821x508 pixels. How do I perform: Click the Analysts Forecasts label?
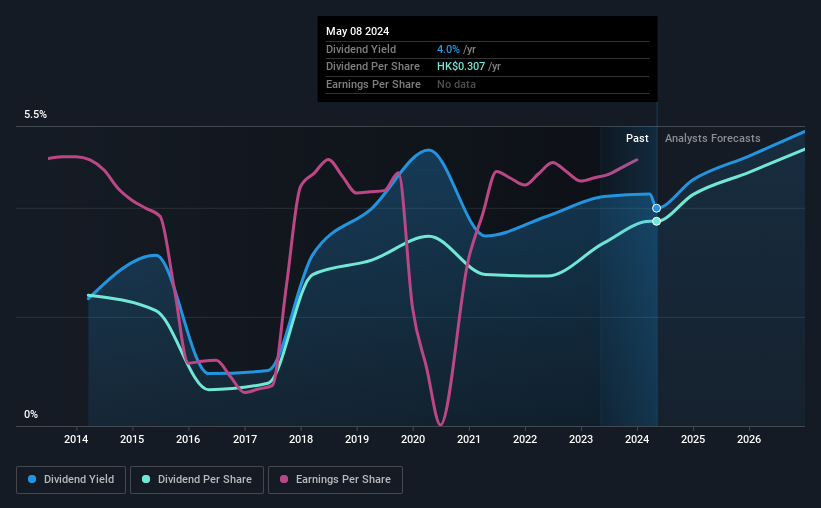713,138
